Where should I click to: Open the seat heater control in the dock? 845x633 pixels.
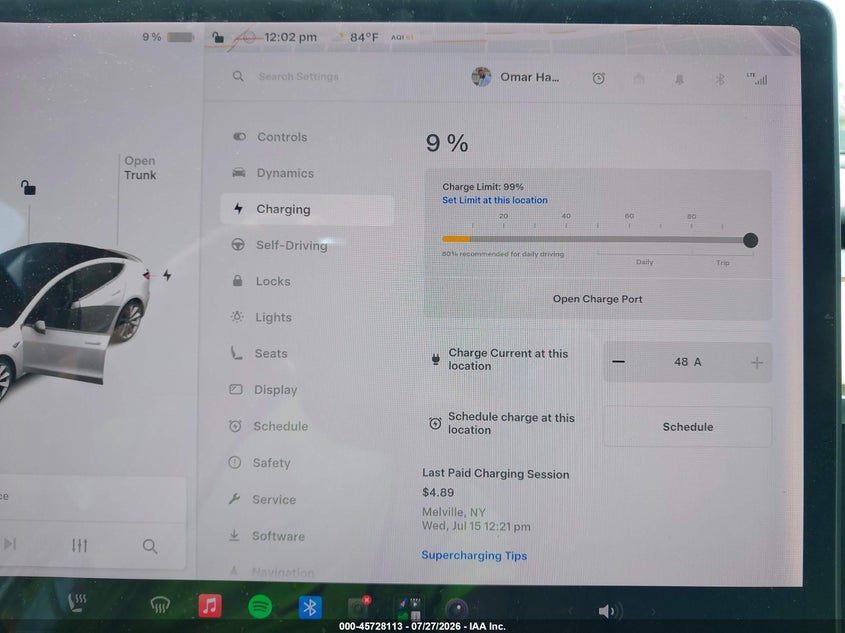click(x=77, y=603)
